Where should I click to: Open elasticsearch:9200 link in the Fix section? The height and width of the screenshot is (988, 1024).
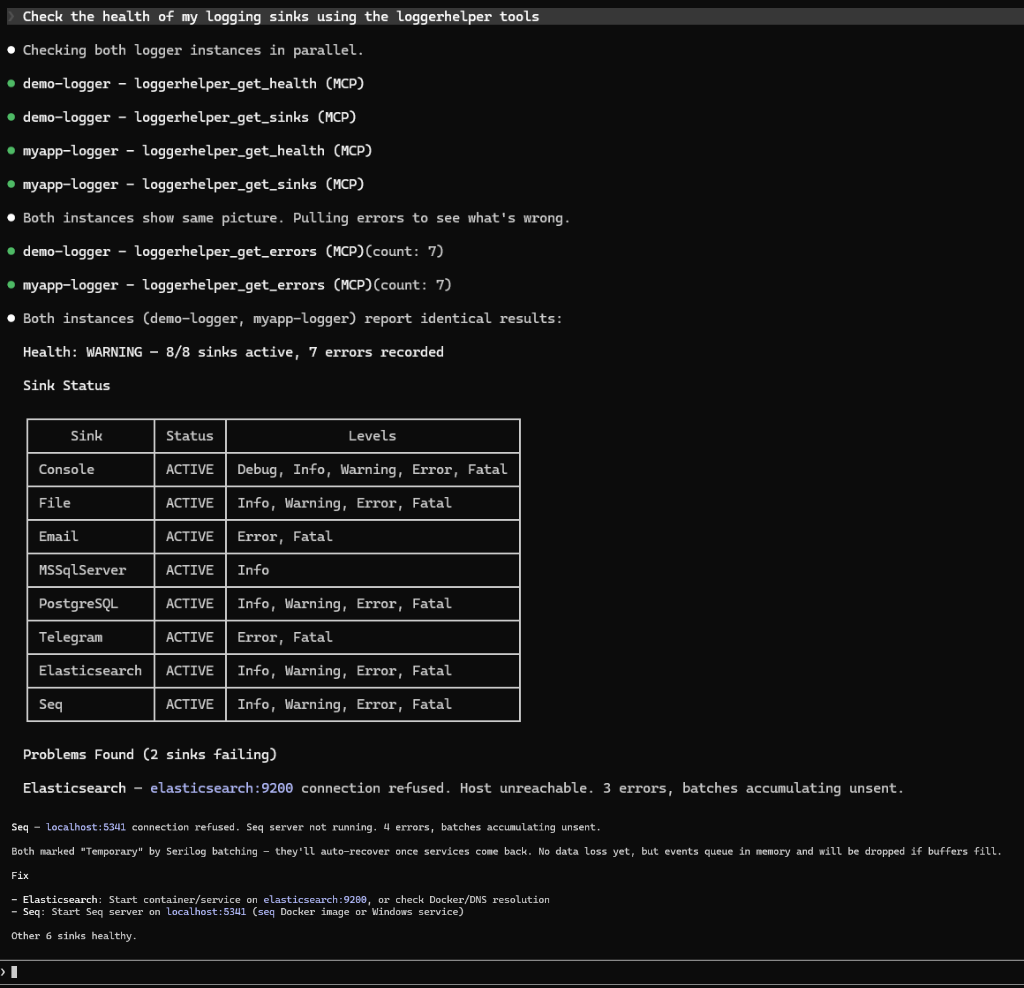(315, 900)
